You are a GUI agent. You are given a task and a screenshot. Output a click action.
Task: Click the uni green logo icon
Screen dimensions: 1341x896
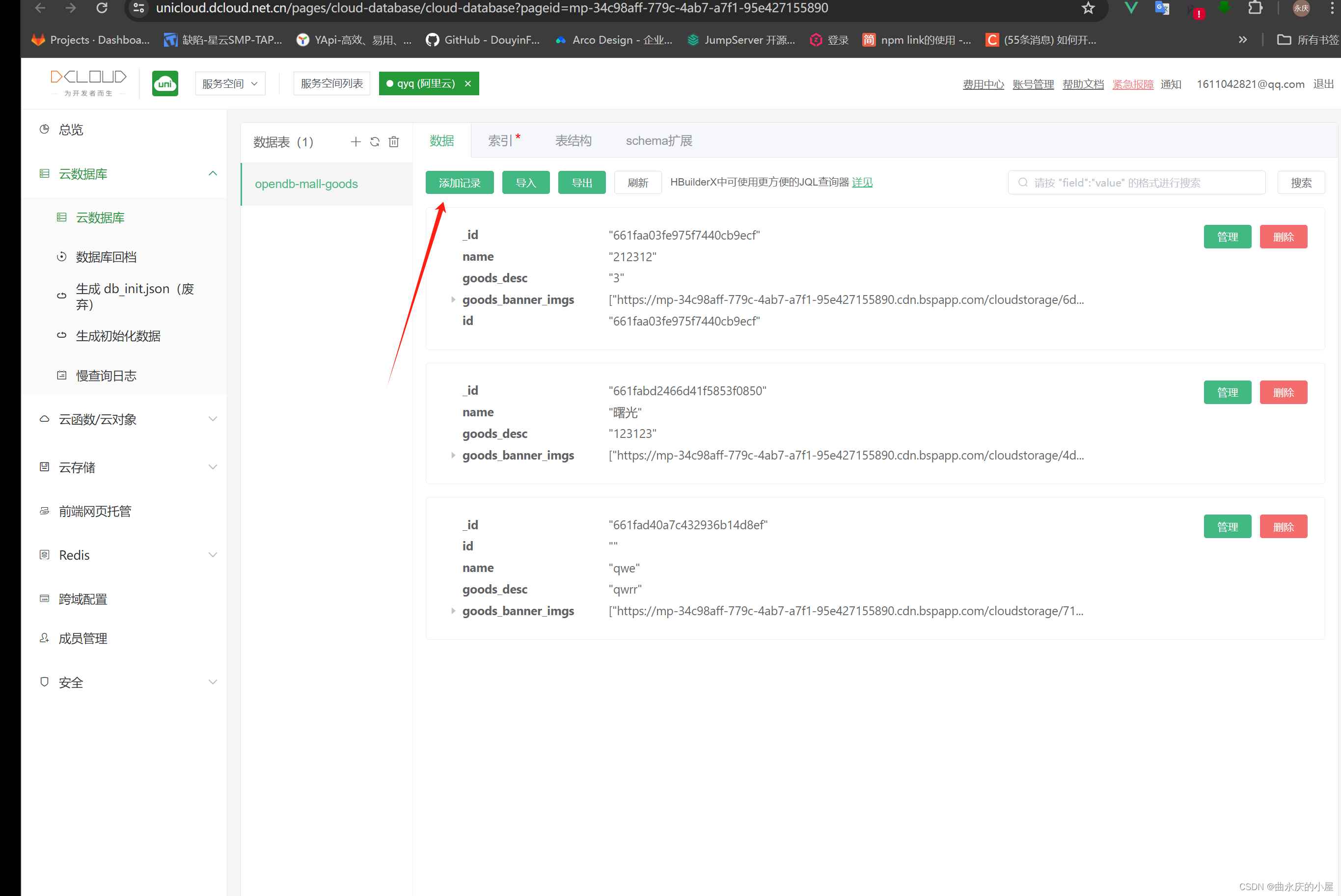pos(165,83)
